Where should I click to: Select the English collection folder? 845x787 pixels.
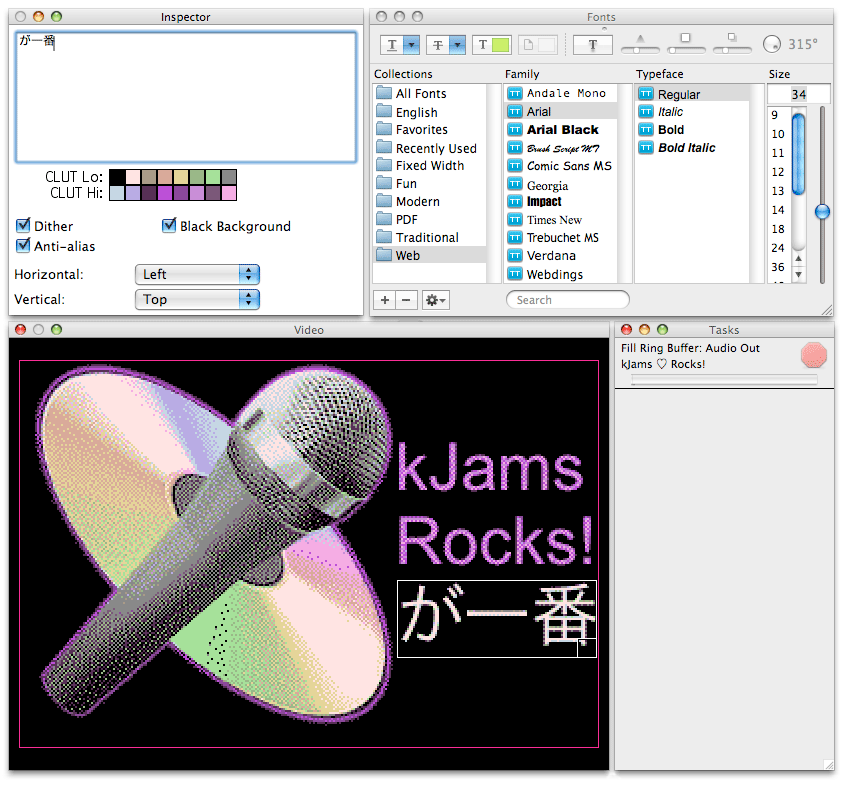tap(430, 112)
